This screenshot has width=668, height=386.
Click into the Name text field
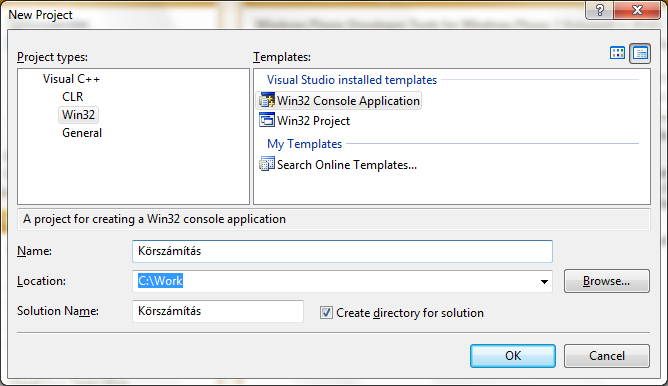[x=343, y=251]
